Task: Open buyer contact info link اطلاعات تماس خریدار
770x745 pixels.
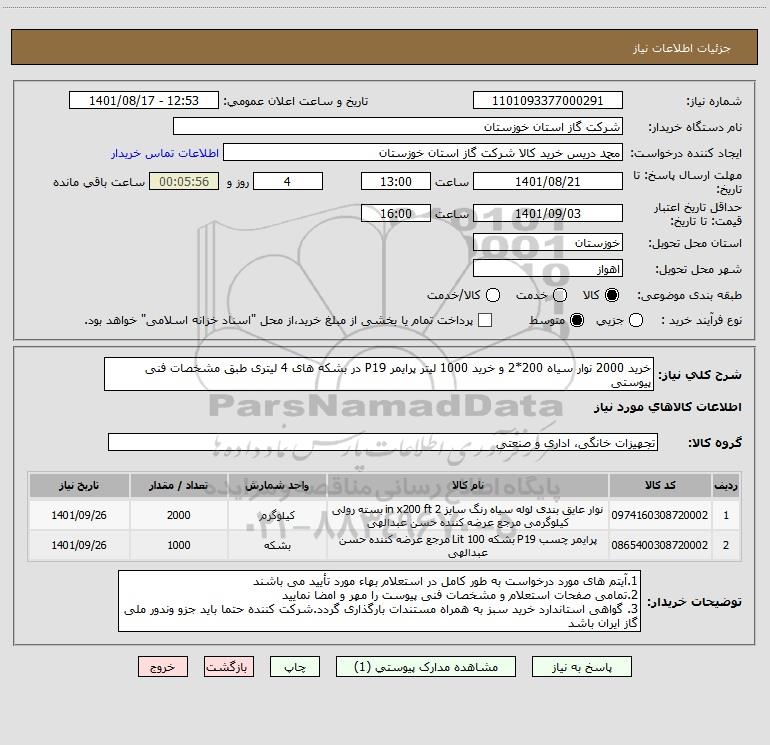Action: (165, 153)
